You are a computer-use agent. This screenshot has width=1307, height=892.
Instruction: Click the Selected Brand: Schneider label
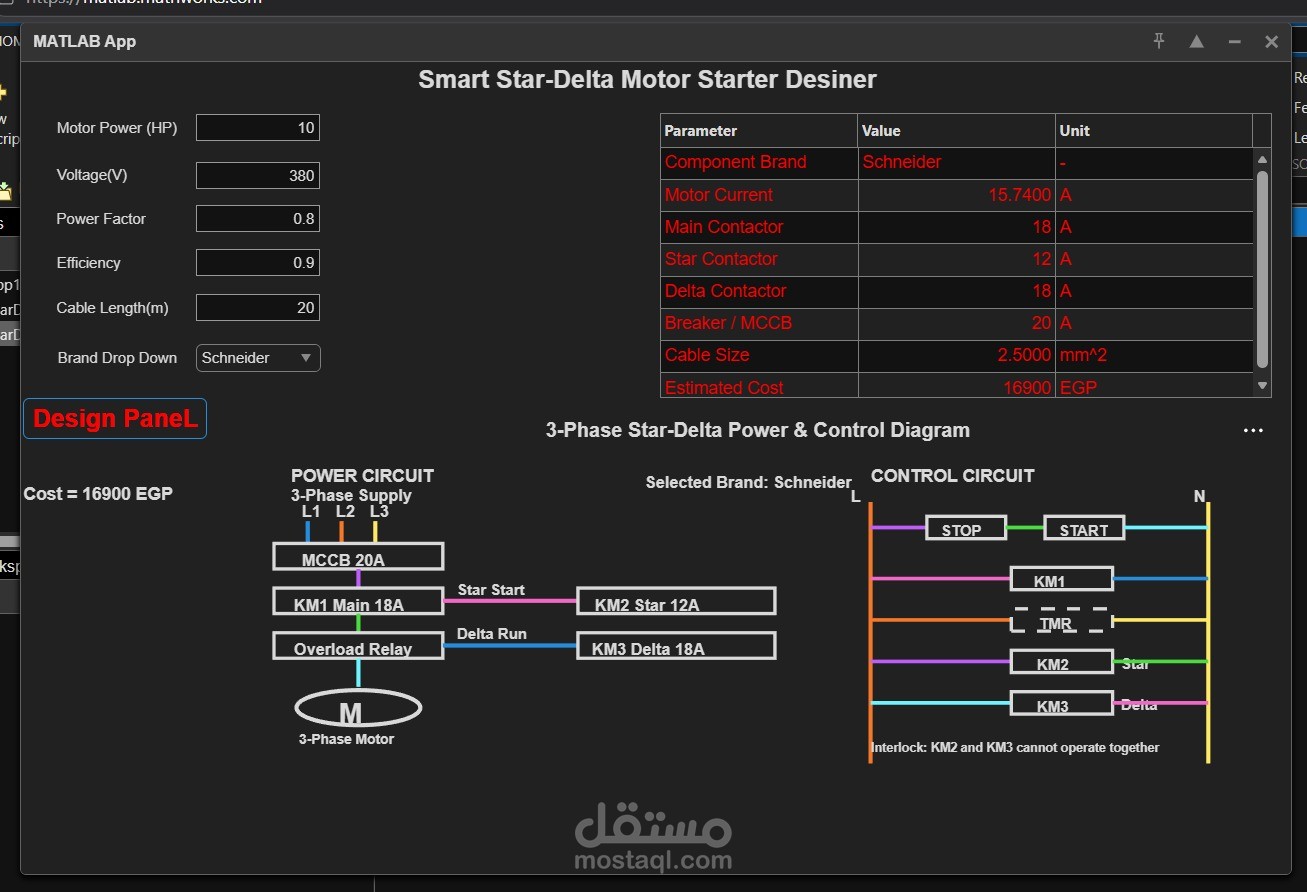point(749,483)
